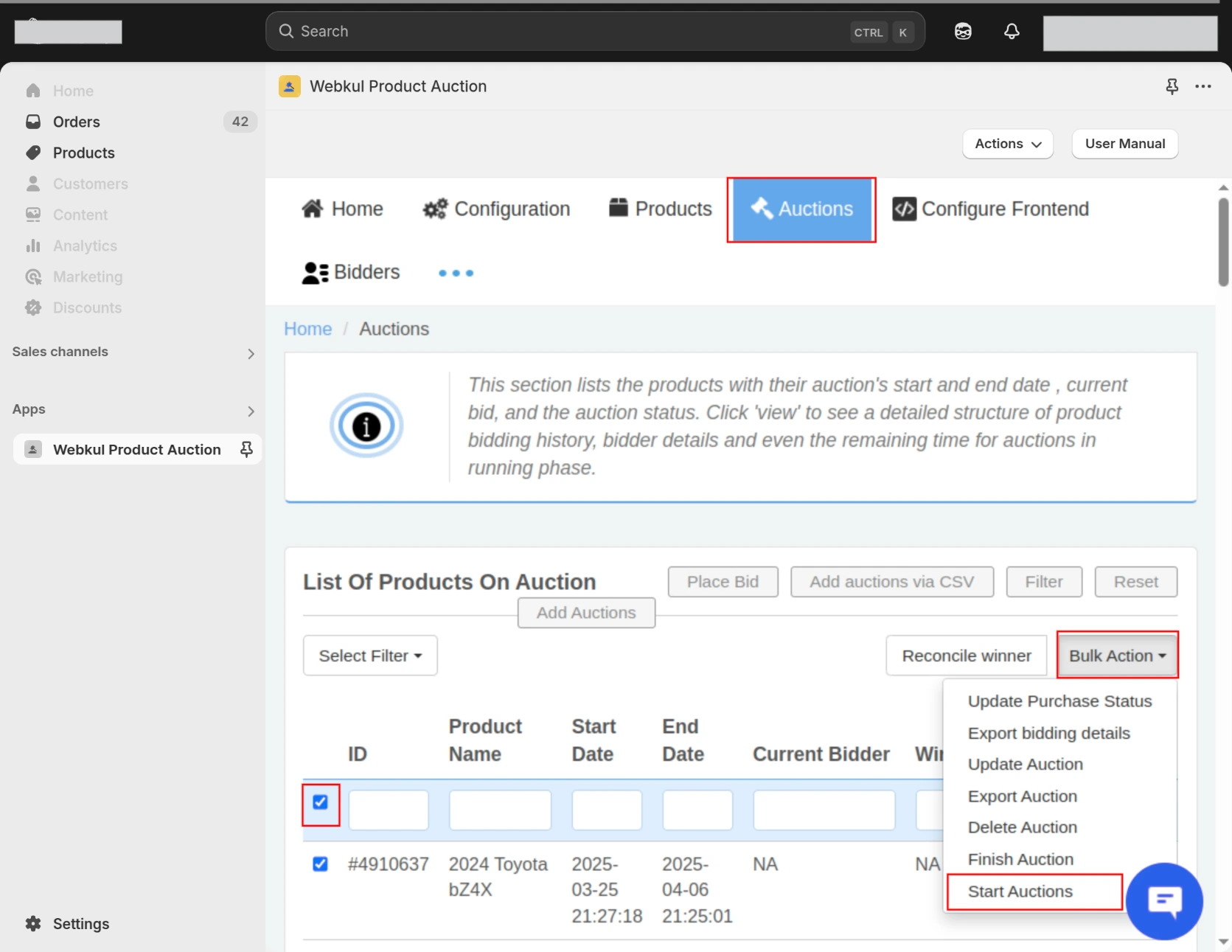Click the notification bell icon
The height and width of the screenshot is (952, 1232).
1012,31
